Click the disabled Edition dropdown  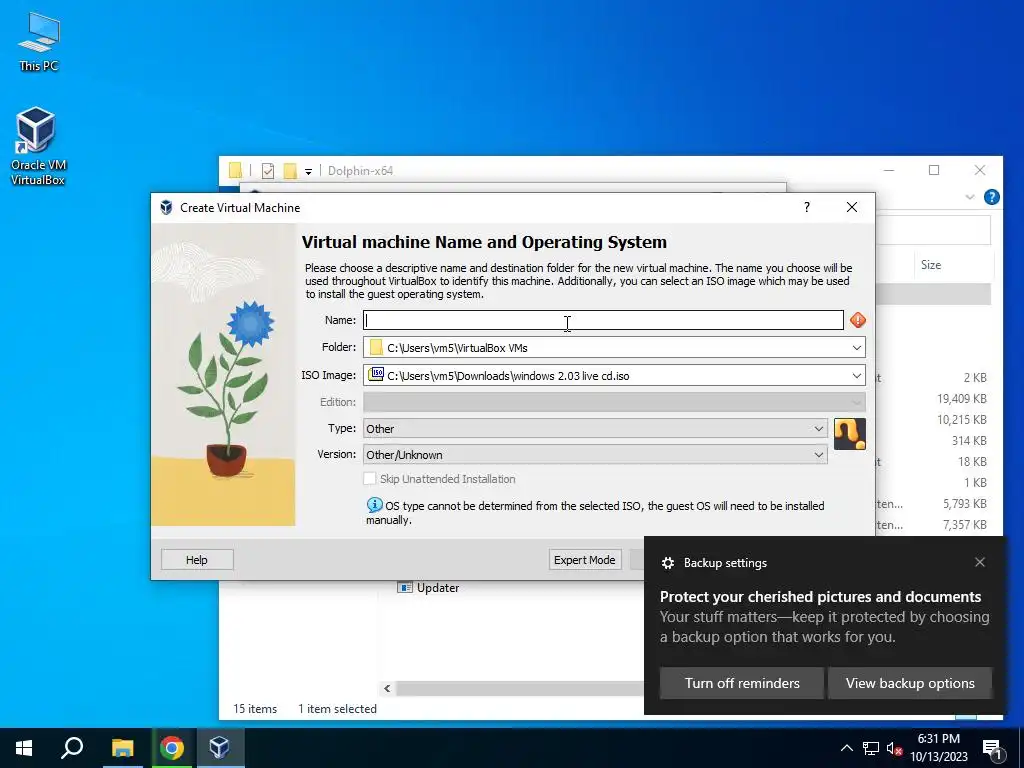tap(614, 402)
